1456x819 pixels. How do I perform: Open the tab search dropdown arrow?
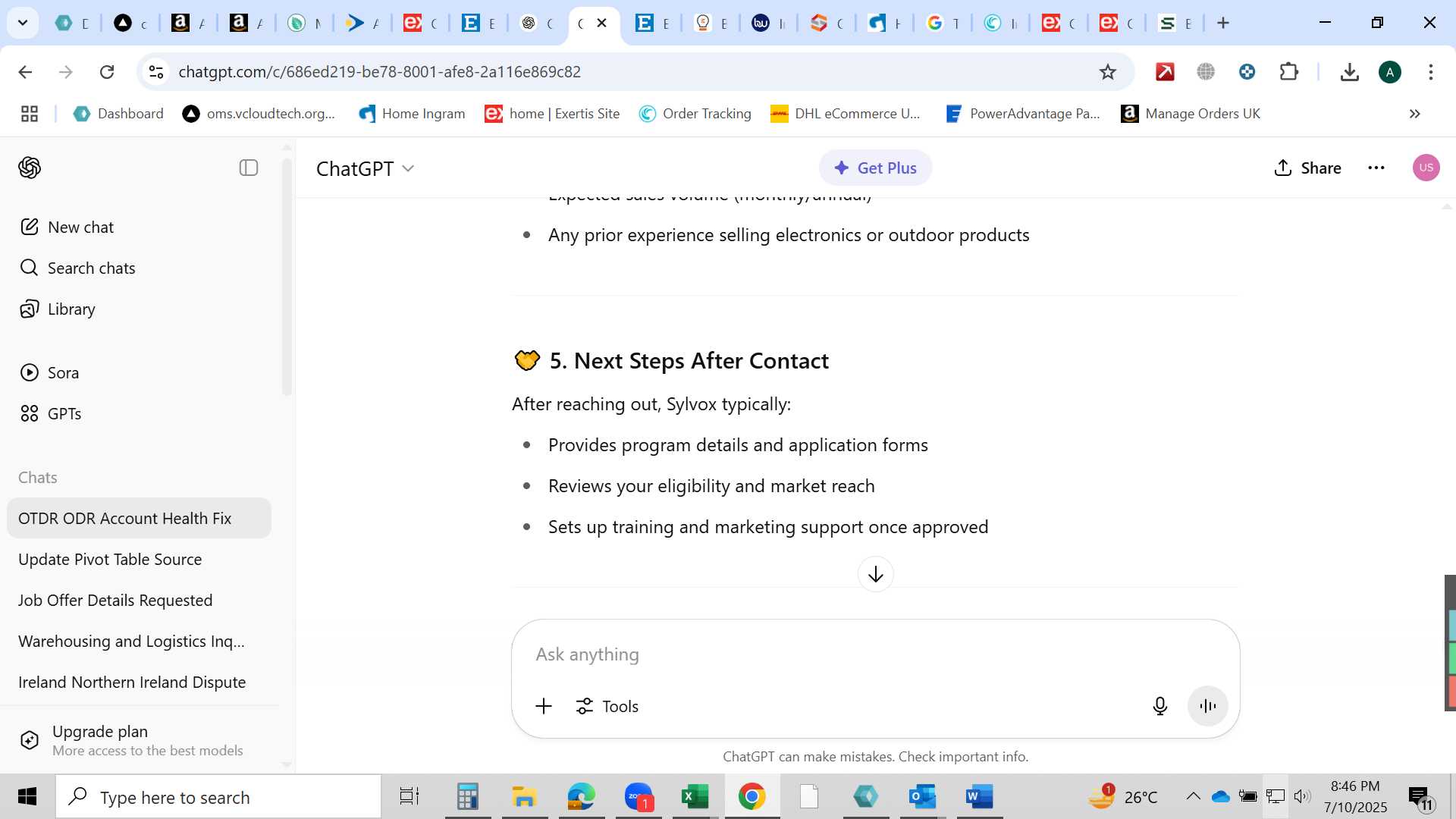(23, 23)
